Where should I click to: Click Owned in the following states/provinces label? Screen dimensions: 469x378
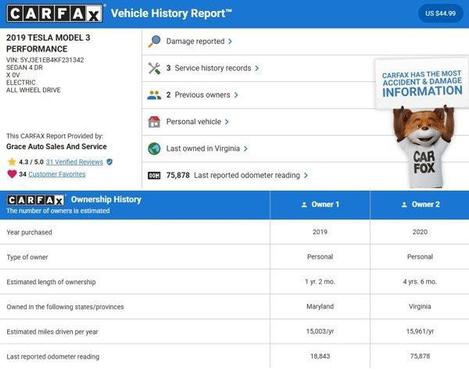[x=65, y=307]
